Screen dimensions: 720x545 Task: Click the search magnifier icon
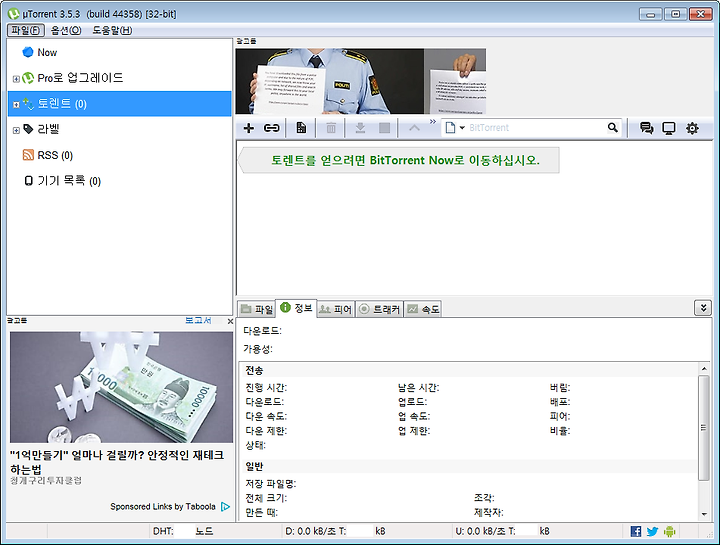pyautogui.click(x=613, y=128)
